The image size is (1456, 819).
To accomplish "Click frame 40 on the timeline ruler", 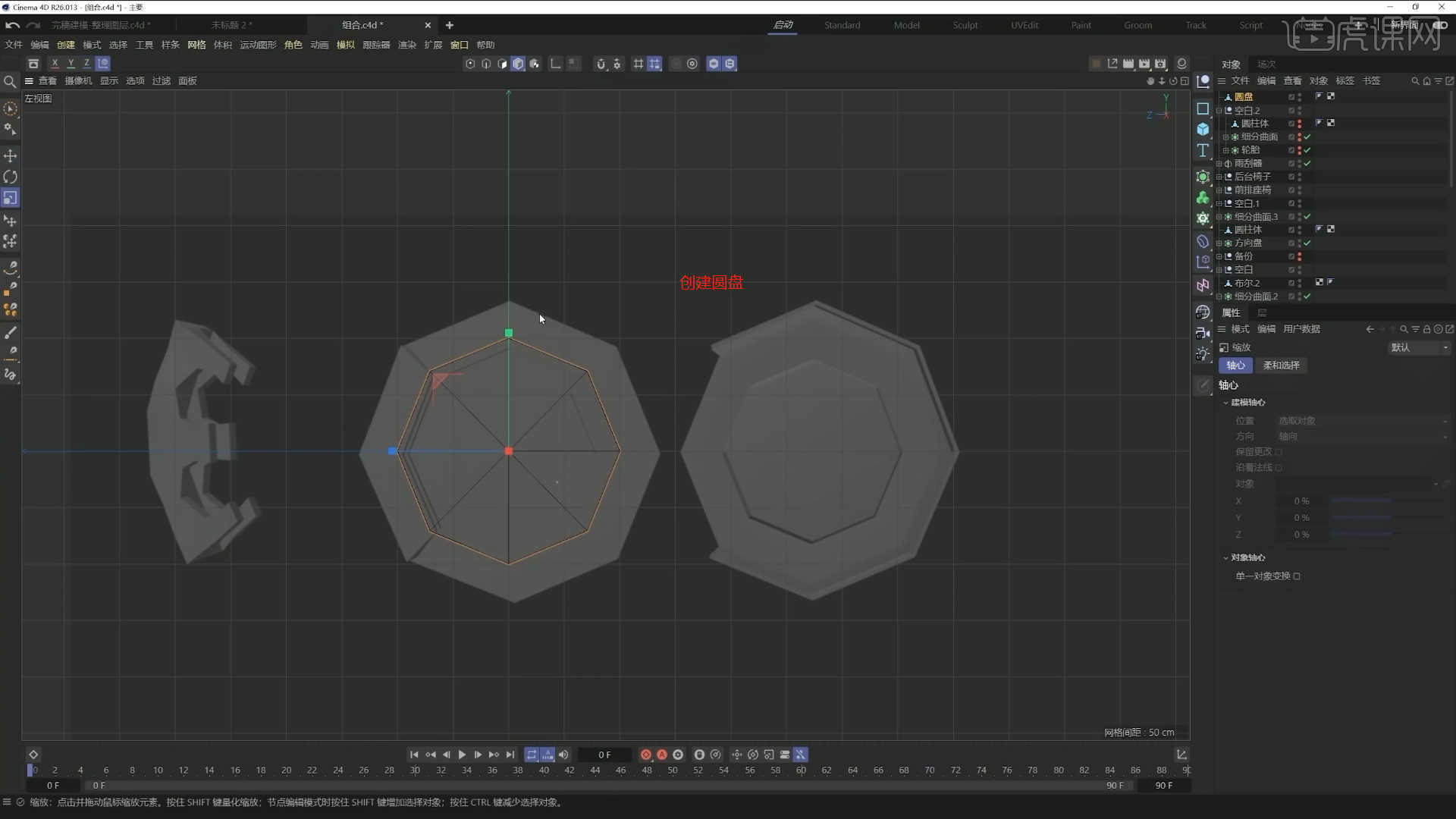I will [x=544, y=770].
